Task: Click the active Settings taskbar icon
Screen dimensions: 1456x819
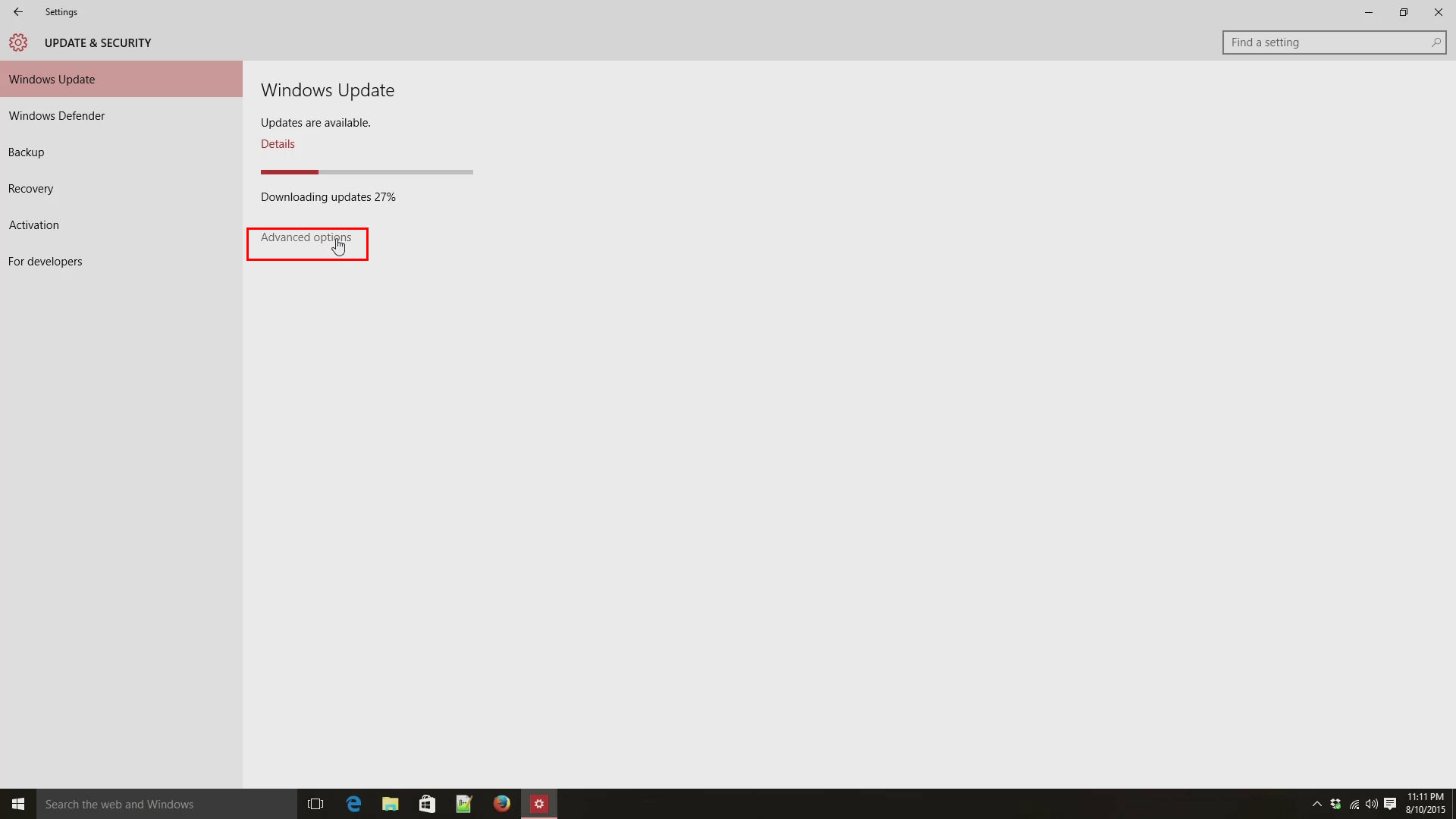Action: (539, 804)
